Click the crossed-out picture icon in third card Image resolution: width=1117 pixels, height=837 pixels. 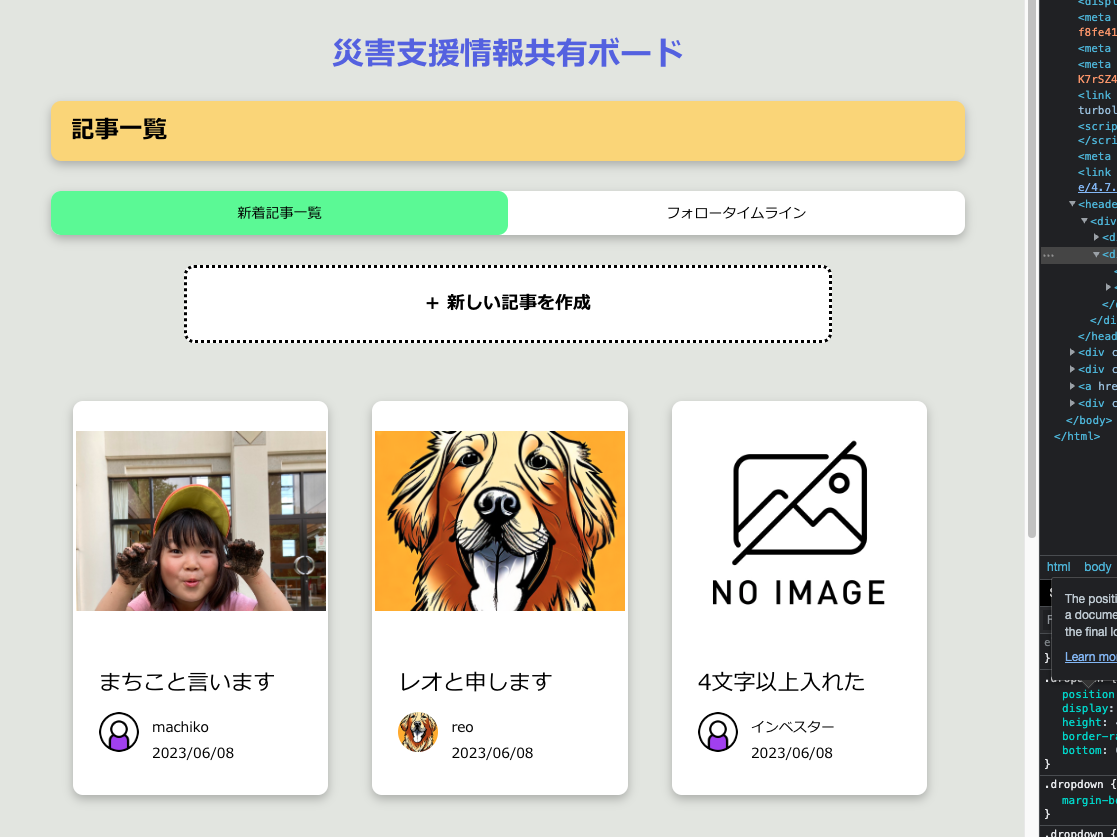[799, 500]
